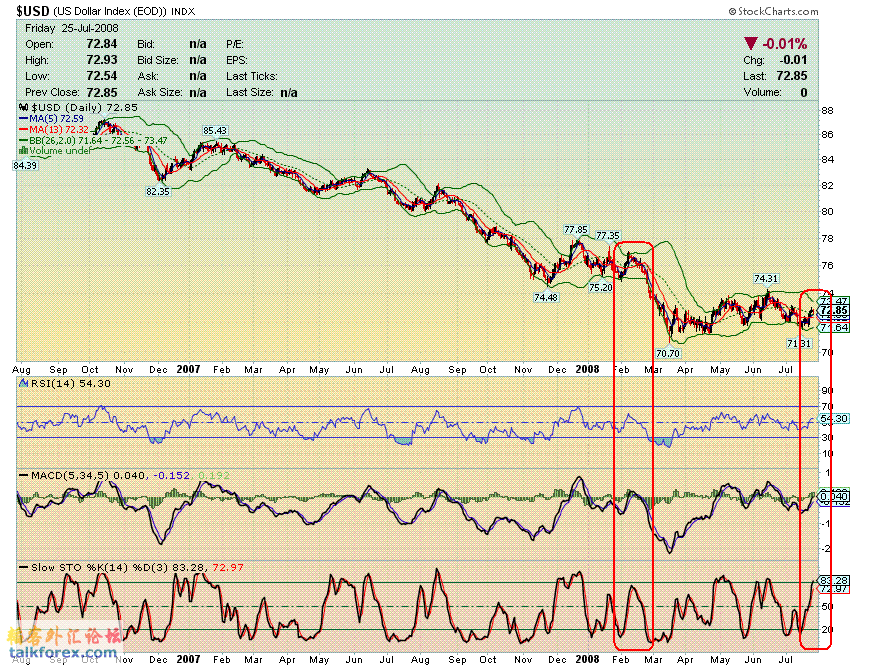Click the Ask Size label
The width and height of the screenshot is (871, 668).
(x=159, y=92)
